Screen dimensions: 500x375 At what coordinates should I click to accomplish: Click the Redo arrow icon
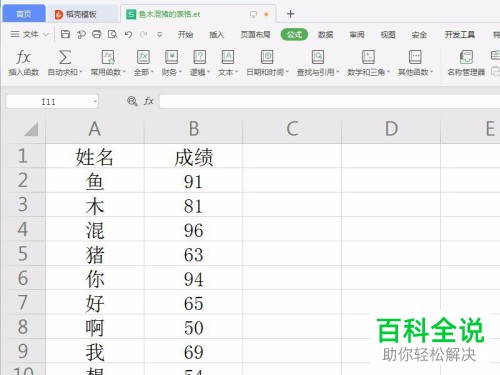pos(144,34)
